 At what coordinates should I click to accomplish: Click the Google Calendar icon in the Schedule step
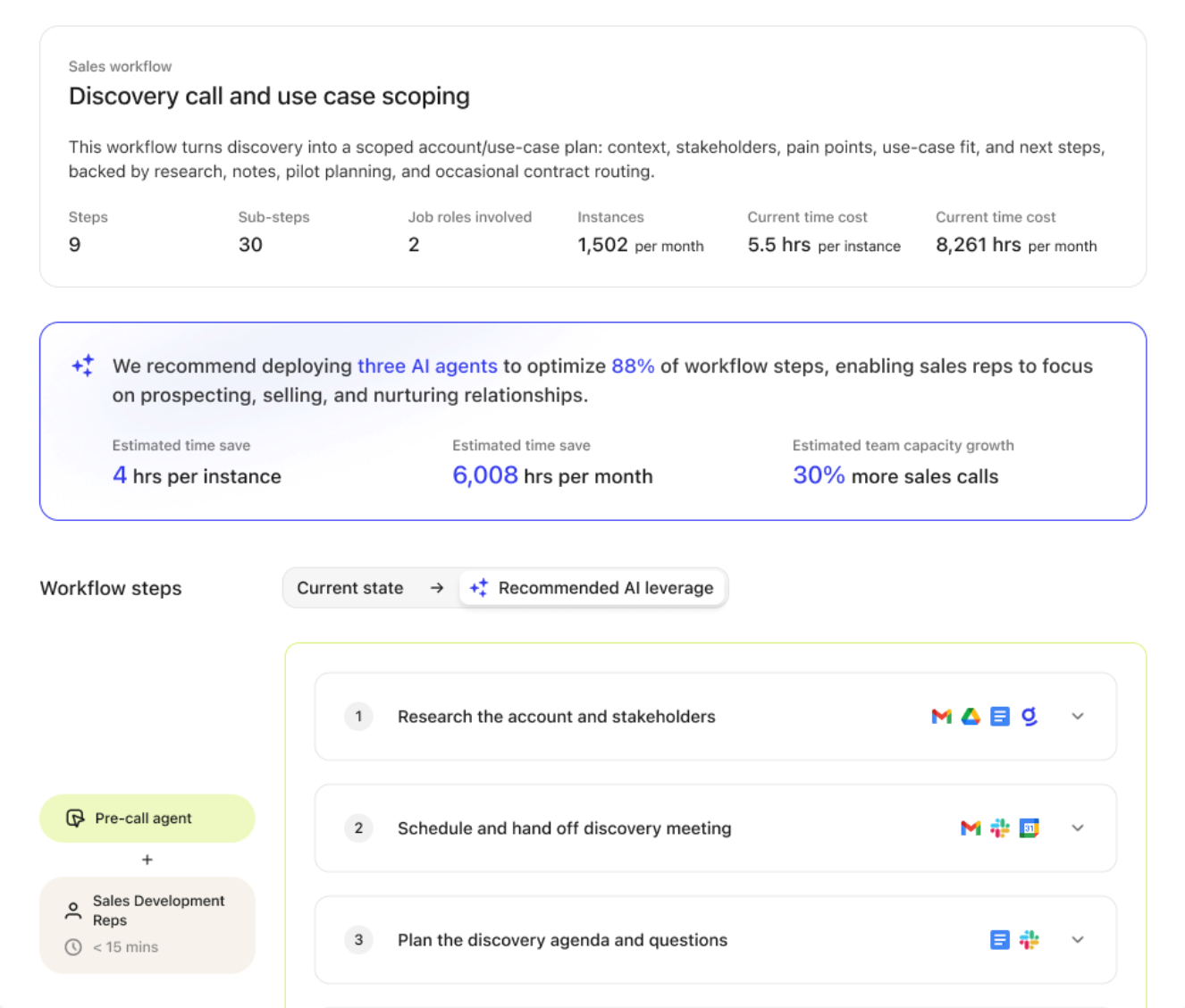[x=1030, y=828]
